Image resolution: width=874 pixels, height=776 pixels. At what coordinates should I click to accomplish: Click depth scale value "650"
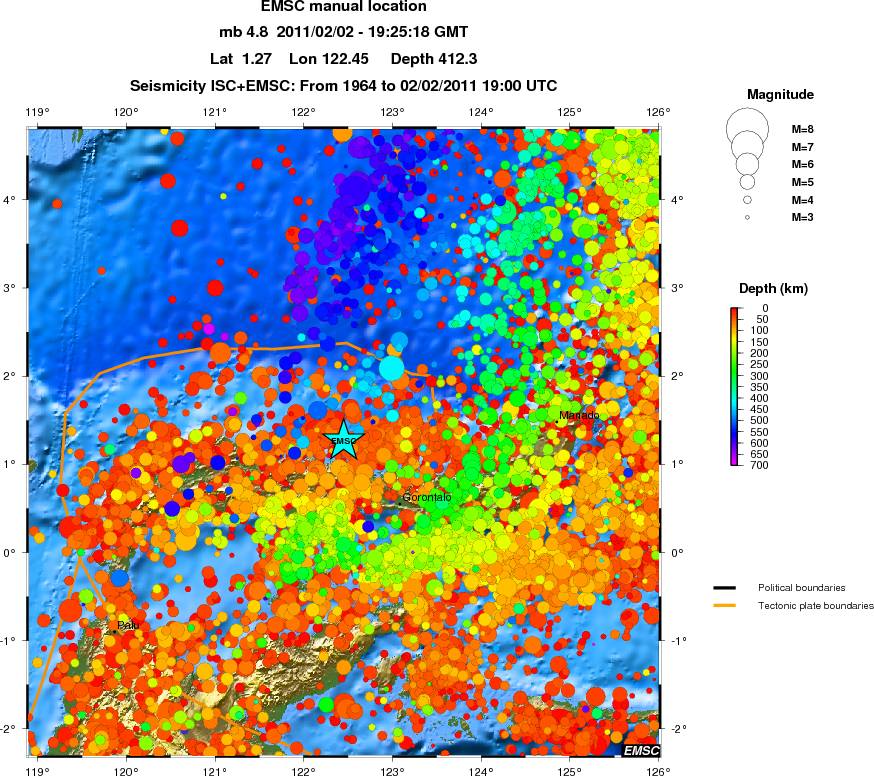pyautogui.click(x=759, y=454)
